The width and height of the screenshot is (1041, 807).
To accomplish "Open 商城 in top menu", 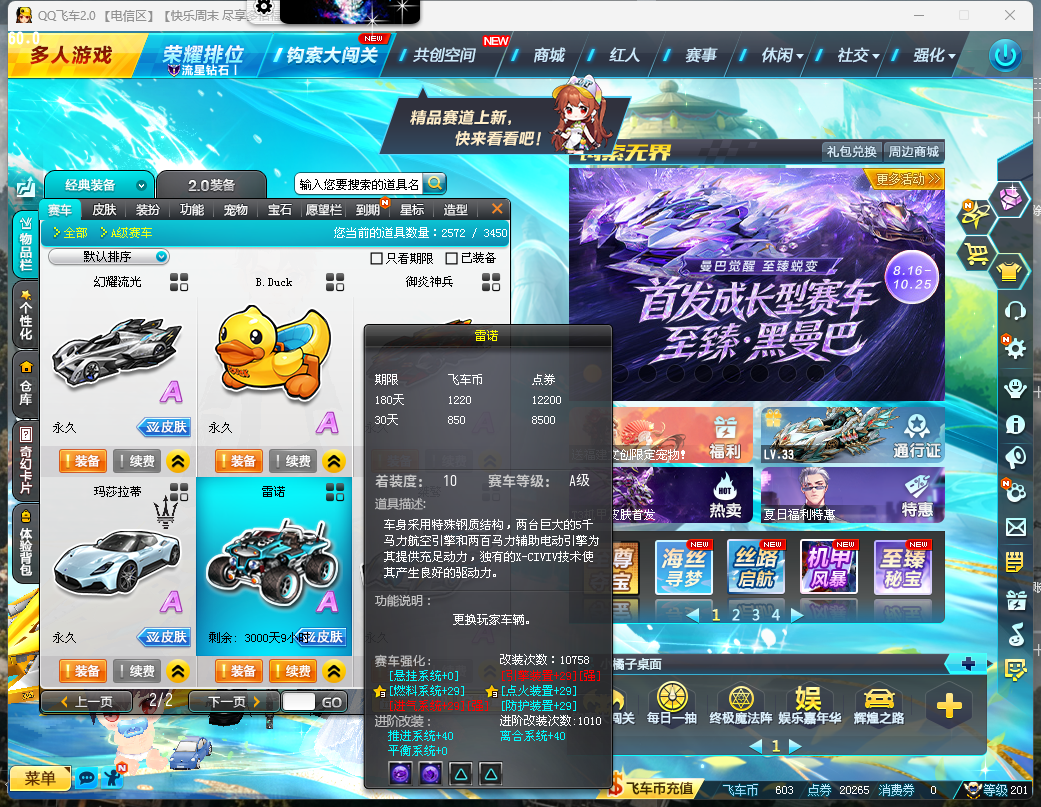I will tap(549, 55).
